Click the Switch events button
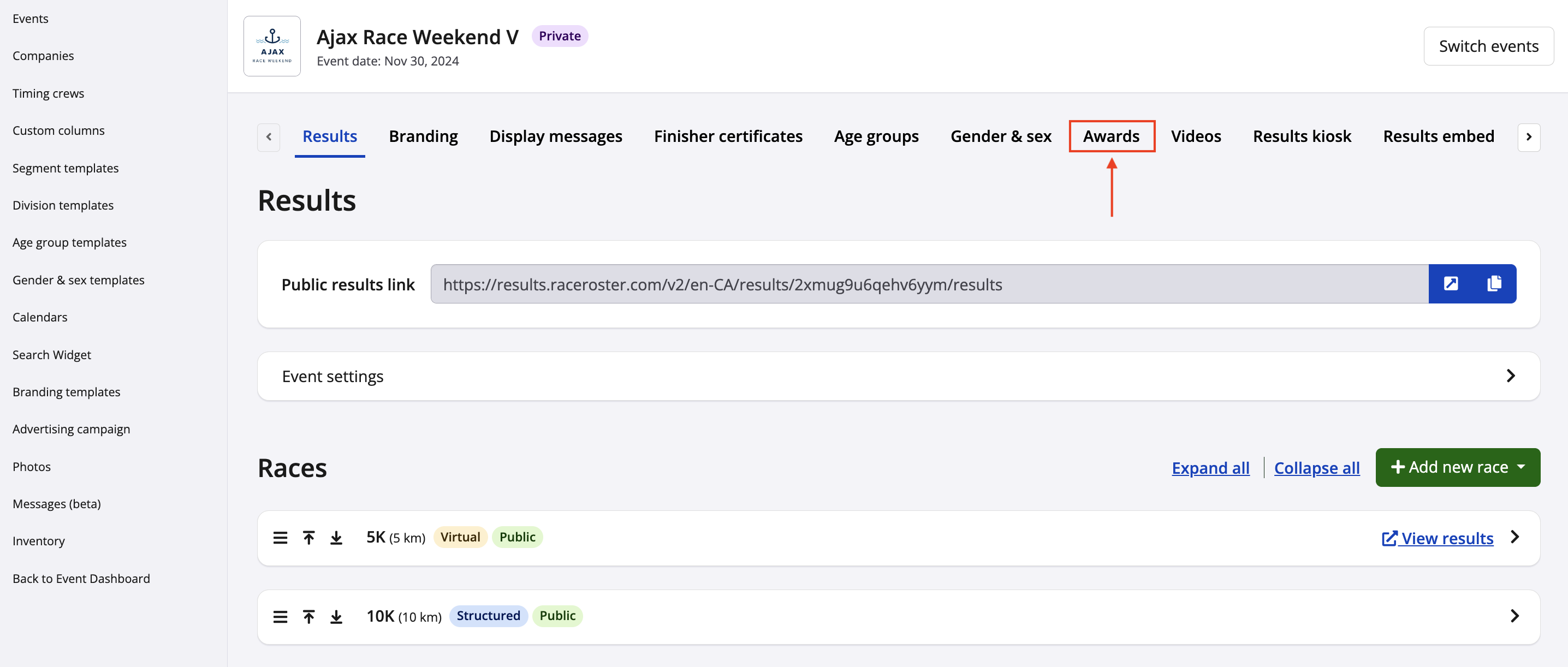Image resolution: width=1568 pixels, height=667 pixels. pyautogui.click(x=1488, y=46)
